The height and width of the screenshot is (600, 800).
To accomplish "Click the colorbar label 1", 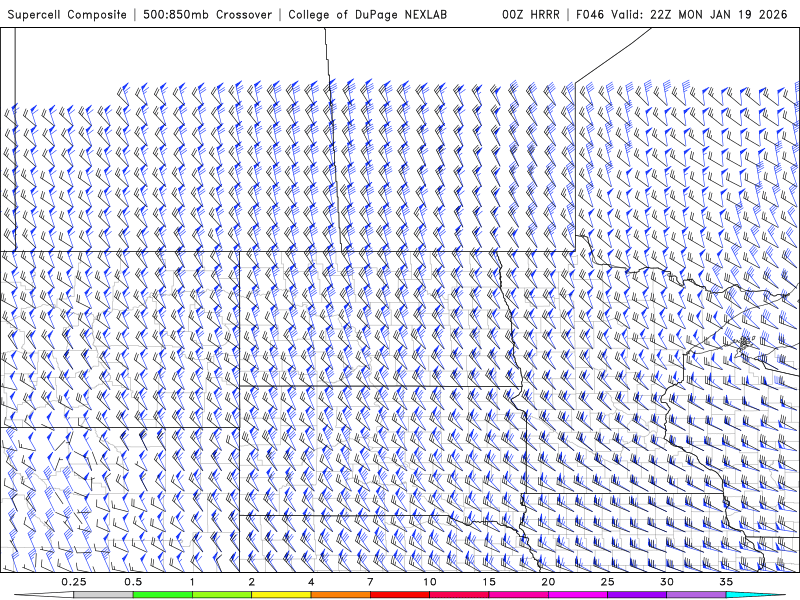I will 192,582.
